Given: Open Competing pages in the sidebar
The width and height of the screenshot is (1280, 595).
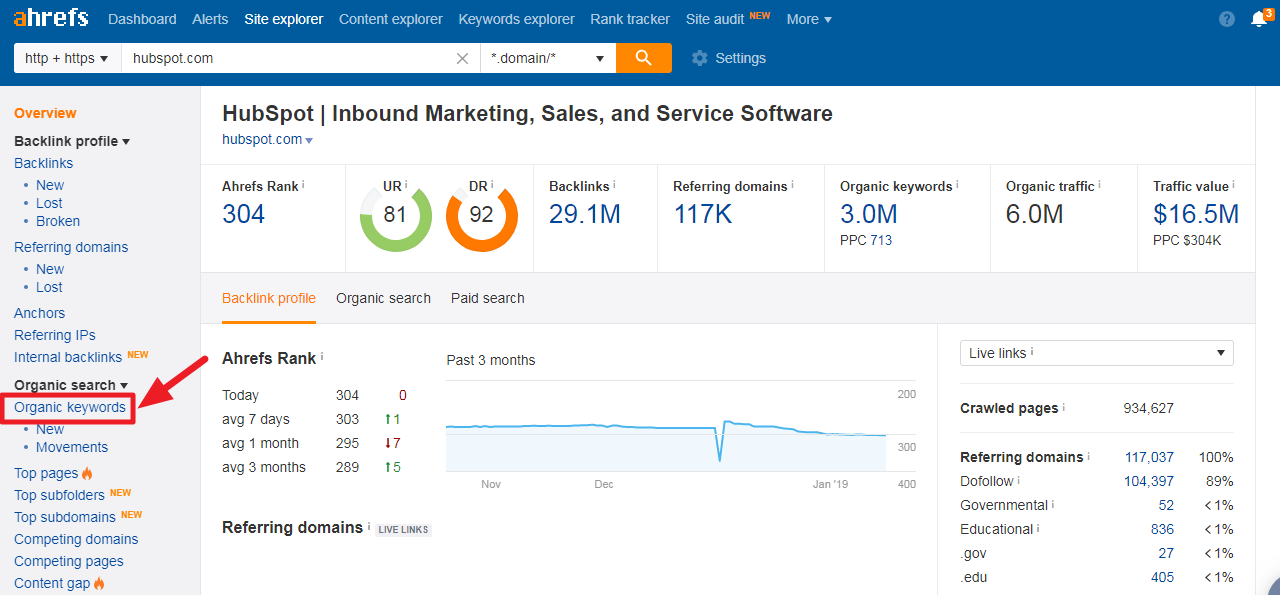Looking at the screenshot, I should click(69, 561).
